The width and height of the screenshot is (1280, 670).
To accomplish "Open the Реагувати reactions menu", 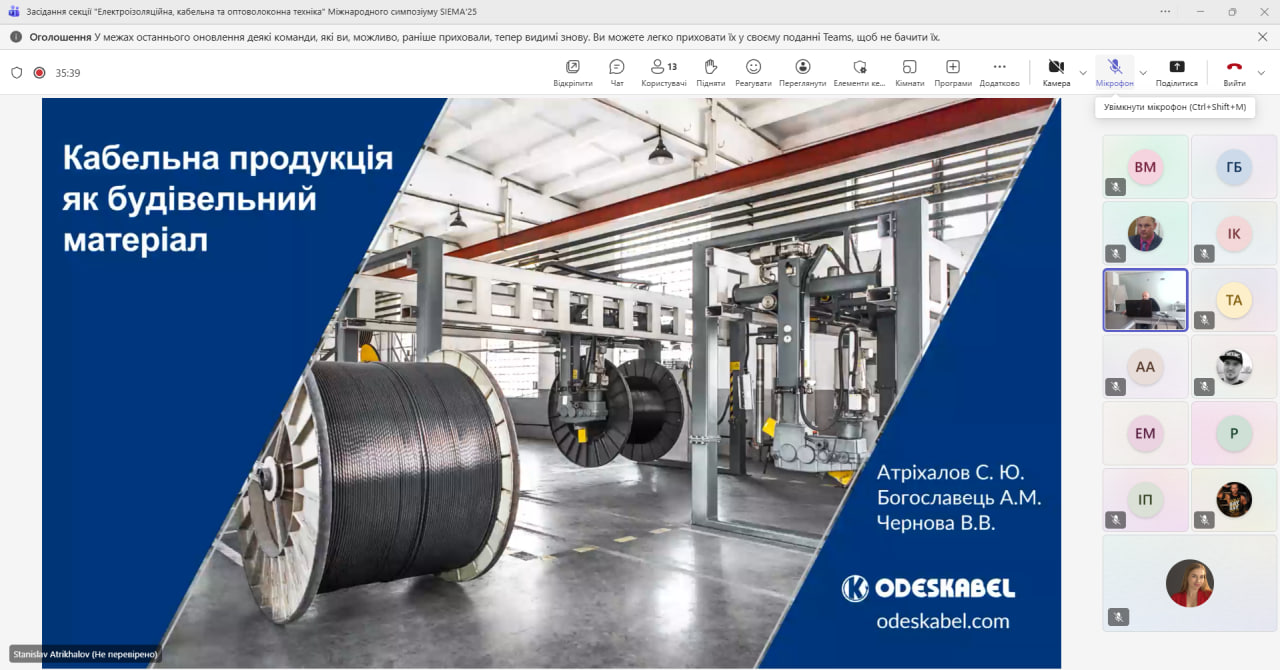I will [x=753, y=72].
